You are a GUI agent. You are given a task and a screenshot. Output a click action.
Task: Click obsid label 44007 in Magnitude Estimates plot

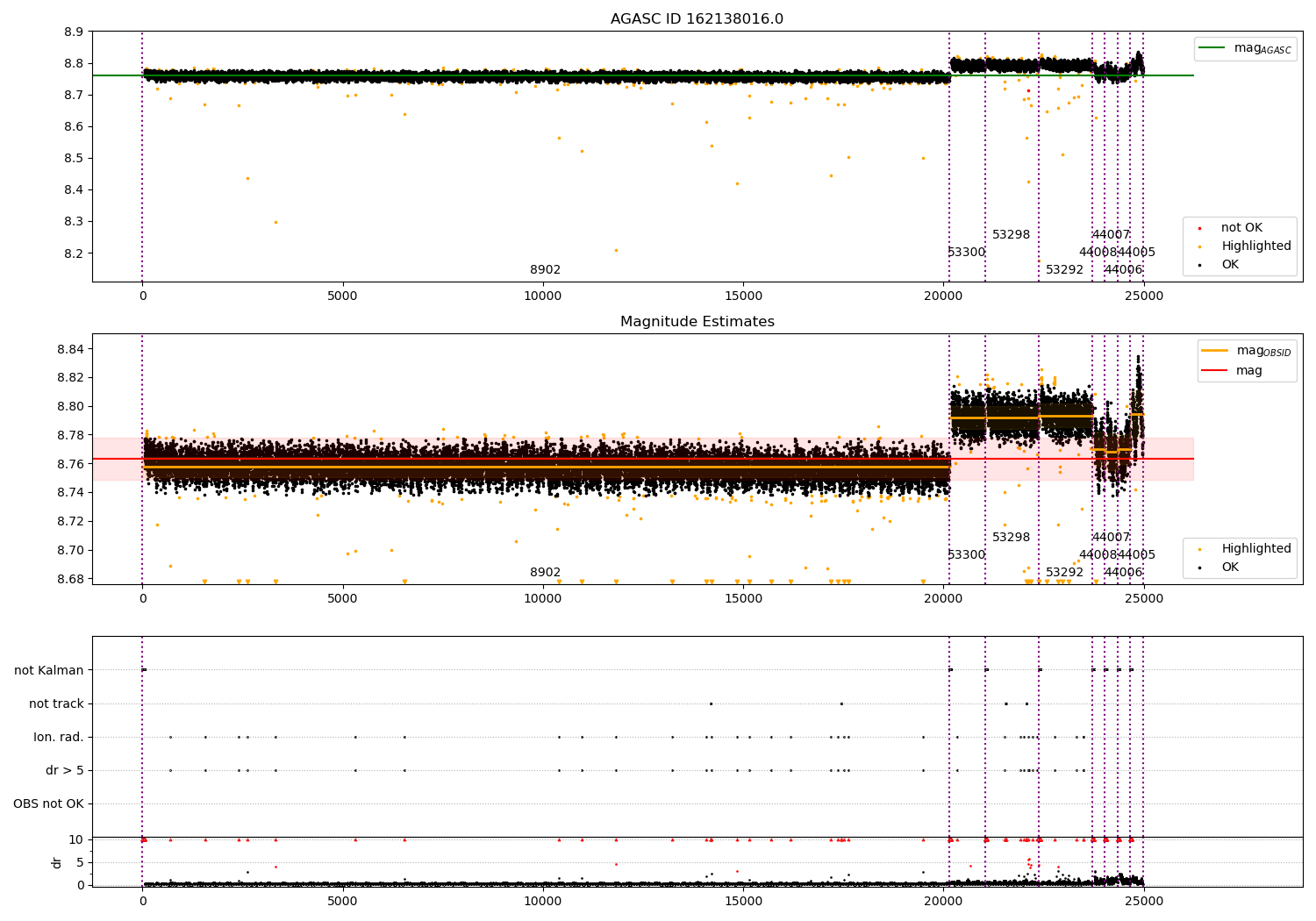coord(1111,538)
